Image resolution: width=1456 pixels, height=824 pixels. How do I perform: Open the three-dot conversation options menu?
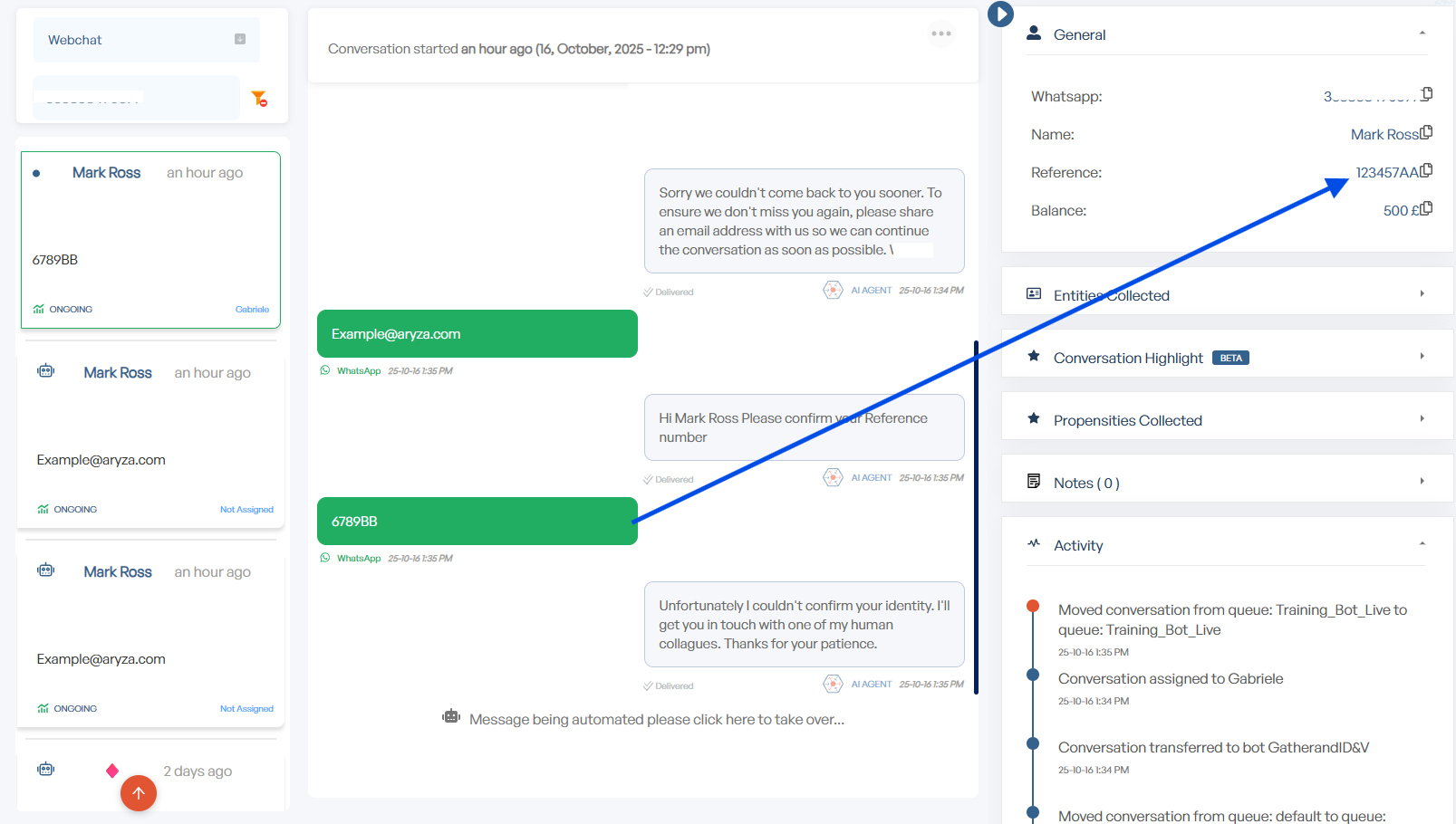pyautogui.click(x=941, y=34)
